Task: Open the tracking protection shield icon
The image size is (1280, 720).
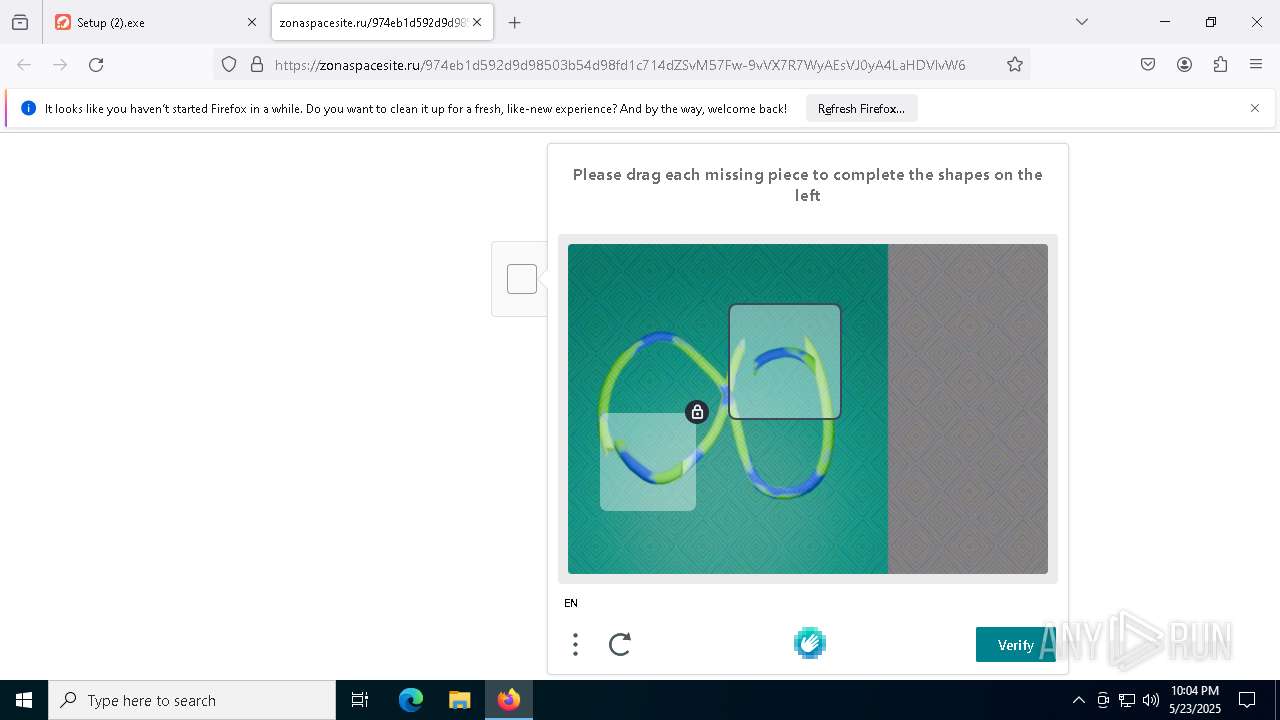Action: [229, 65]
